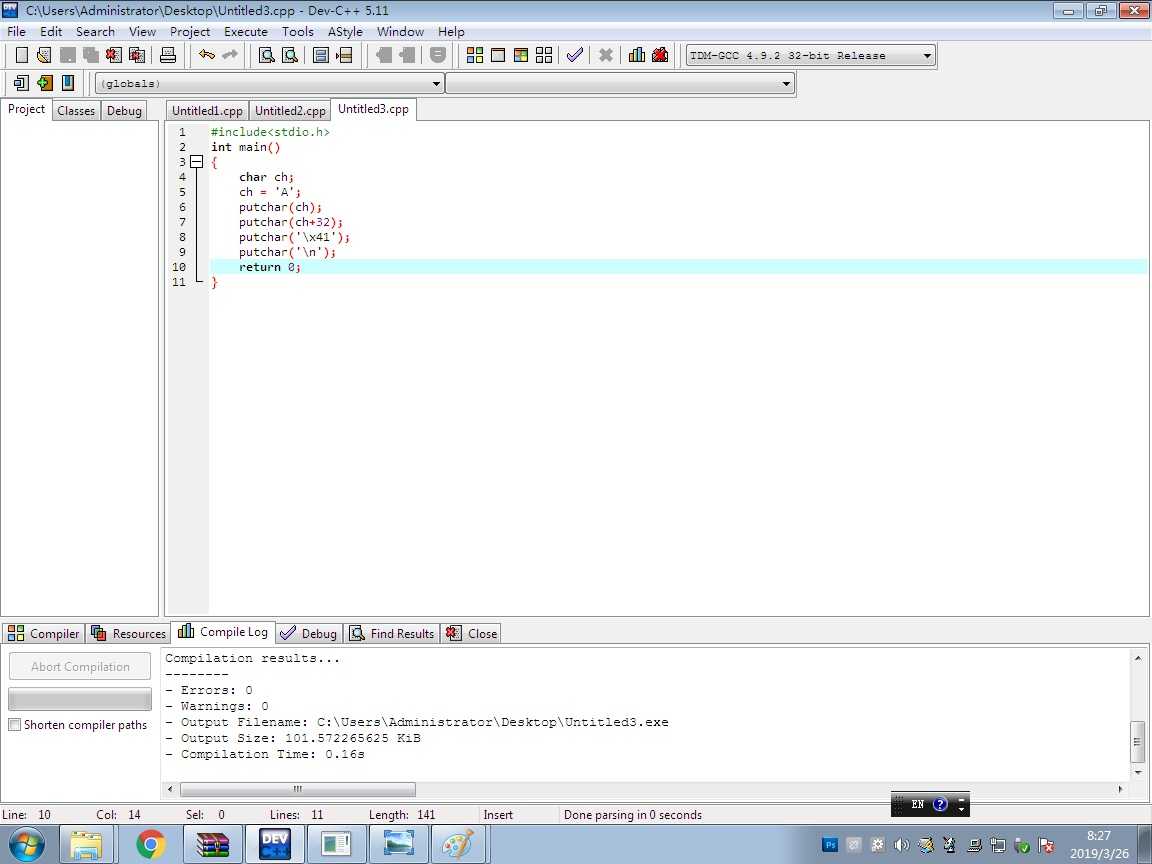Viewport: 1152px width, 864px height.
Task: Click the Goto Bookmarks blue book icon
Action: click(x=68, y=82)
